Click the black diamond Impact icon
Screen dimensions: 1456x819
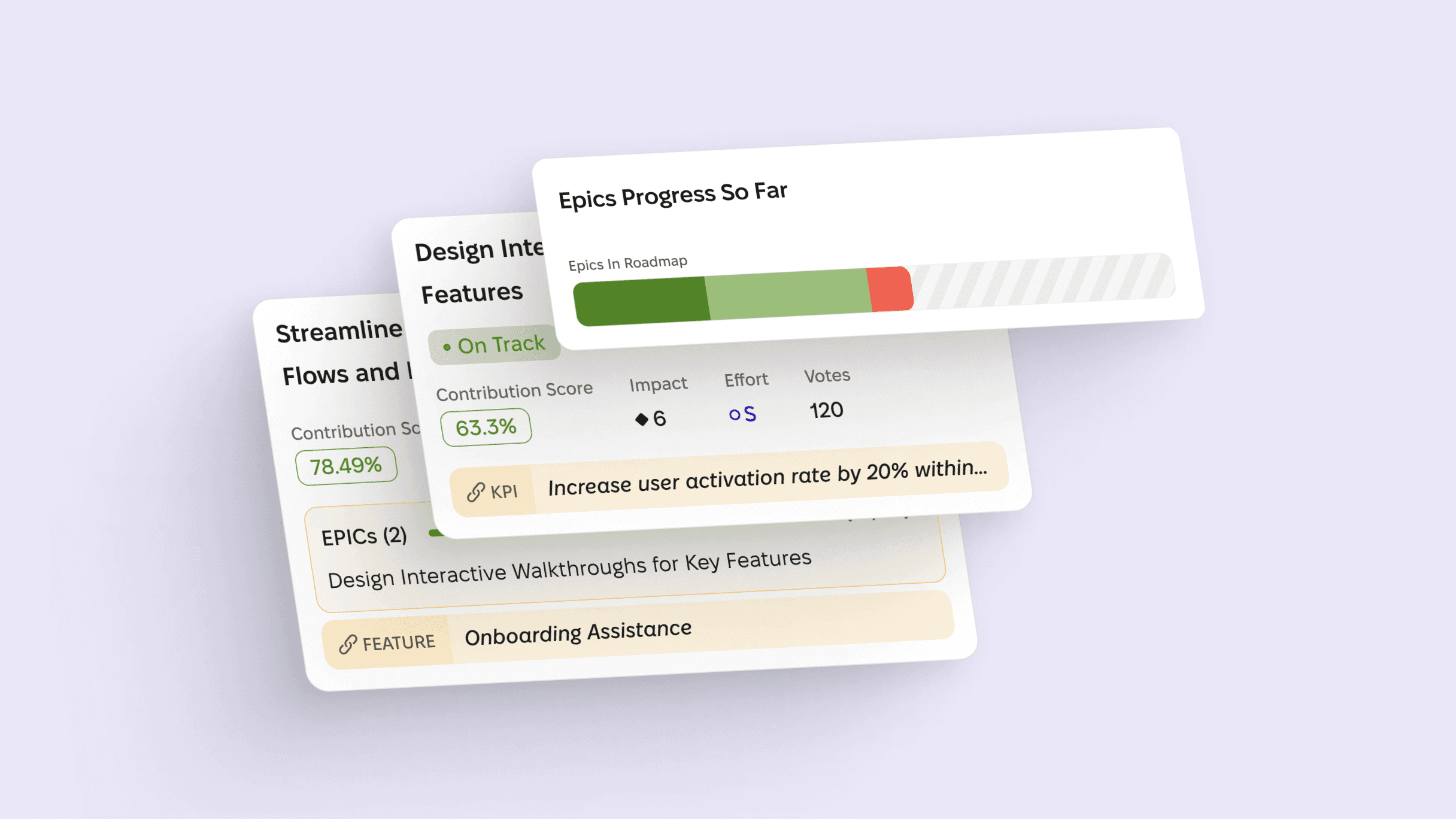(x=642, y=419)
